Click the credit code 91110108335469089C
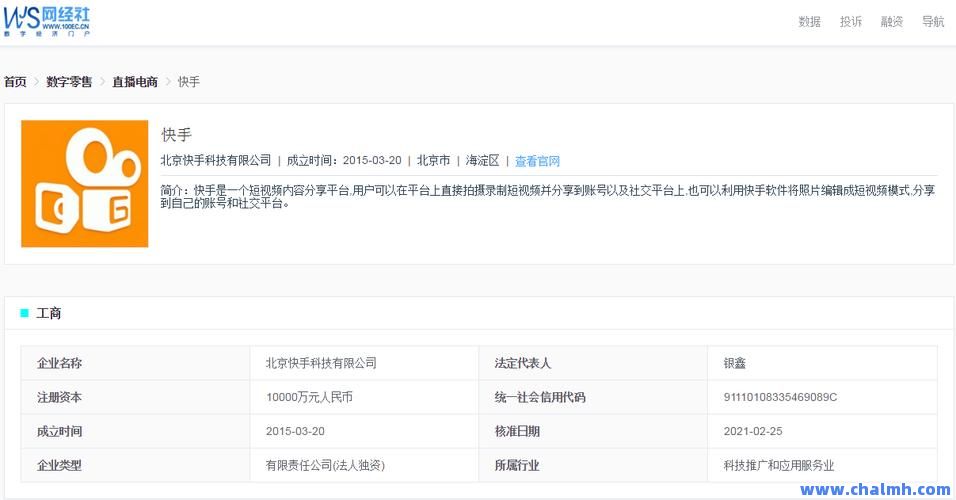956x500 pixels. point(780,397)
